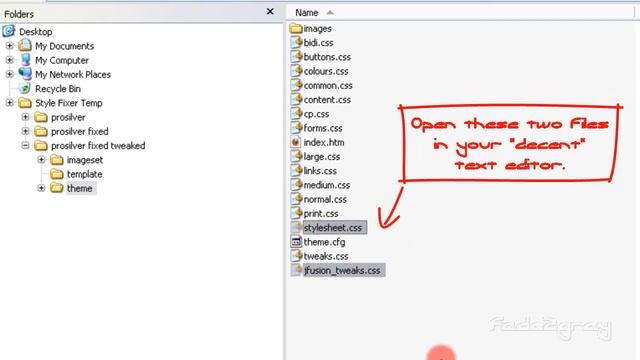
Task: Select the file name 'links.css'
Action: point(320,171)
